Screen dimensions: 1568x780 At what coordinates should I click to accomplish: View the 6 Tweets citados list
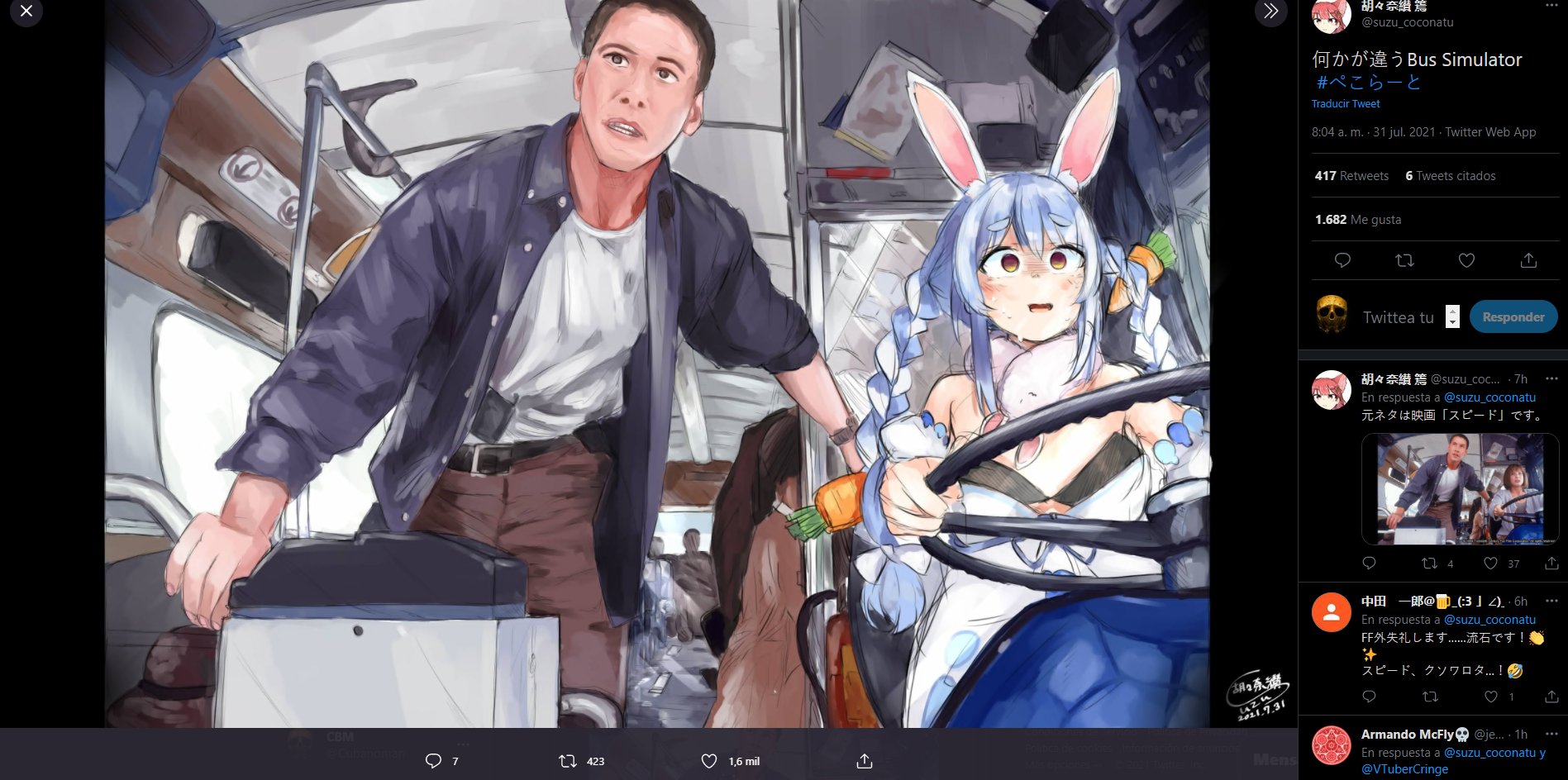click(x=1450, y=176)
